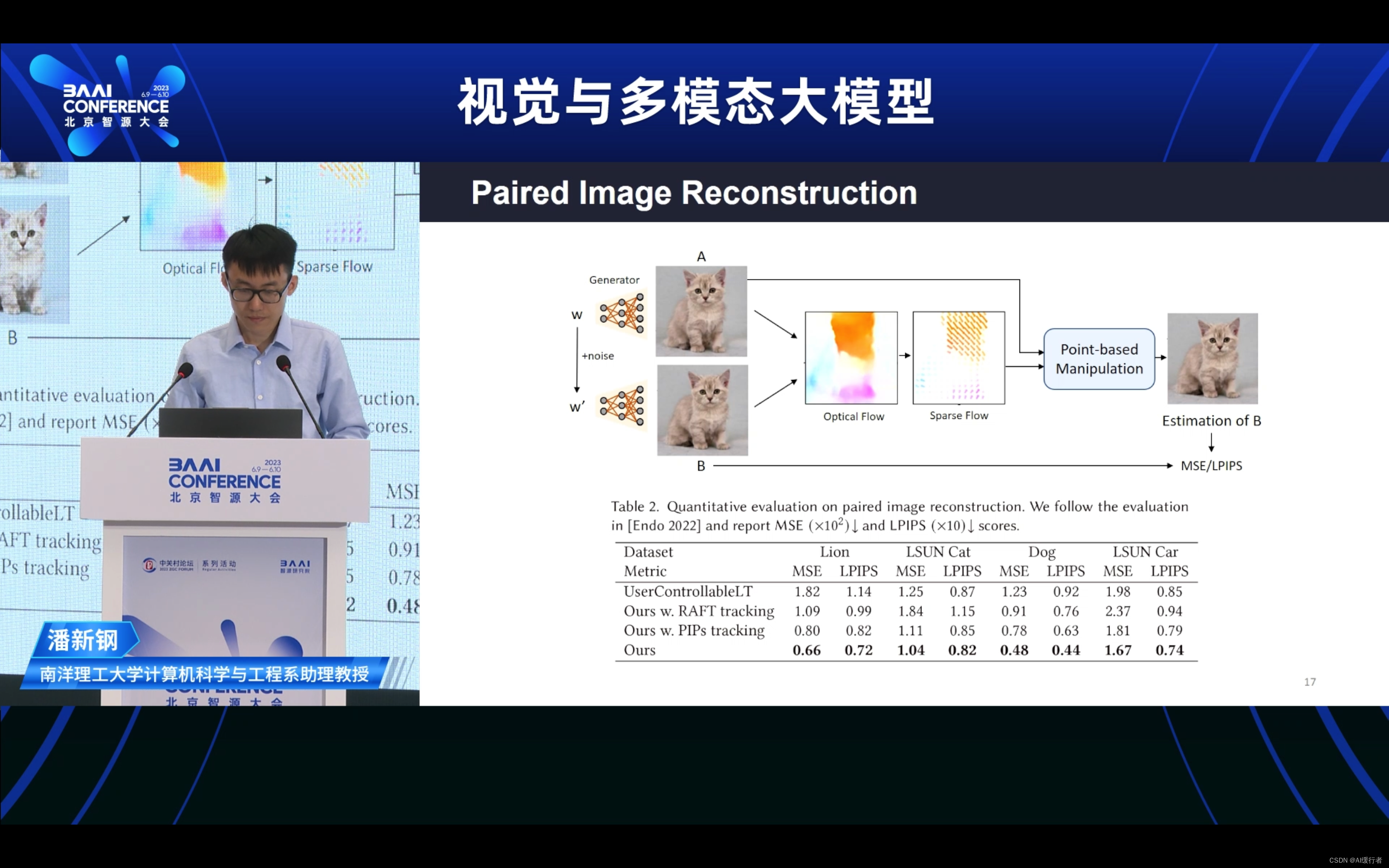Click the Generator label
This screenshot has width=1389, height=868.
[614, 280]
